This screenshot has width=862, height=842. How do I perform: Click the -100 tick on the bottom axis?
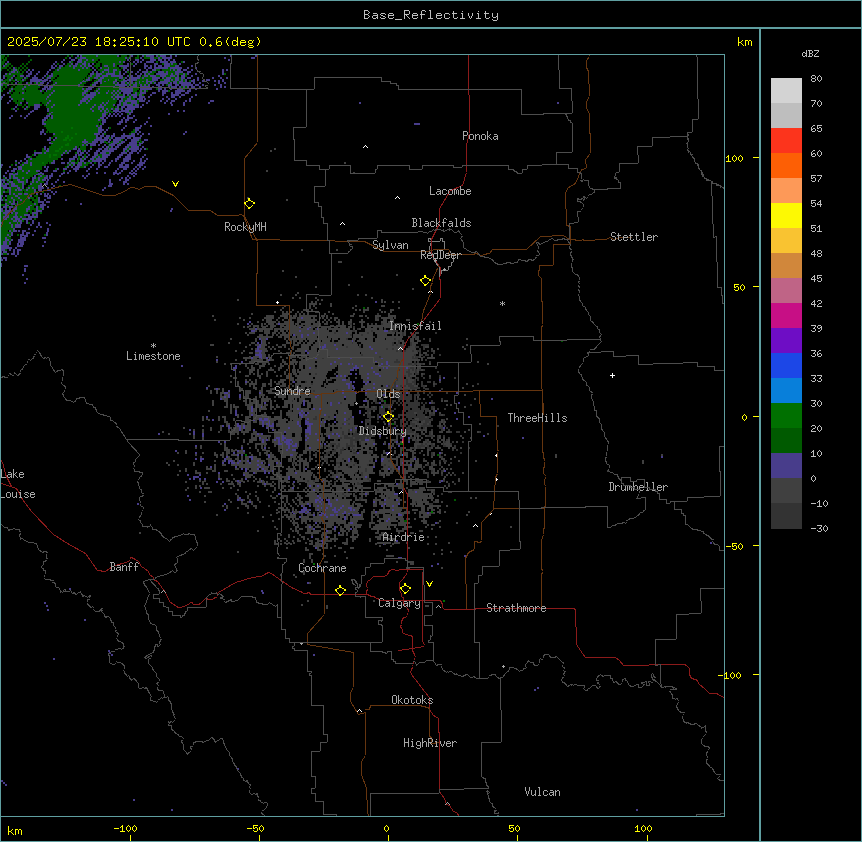click(x=125, y=828)
